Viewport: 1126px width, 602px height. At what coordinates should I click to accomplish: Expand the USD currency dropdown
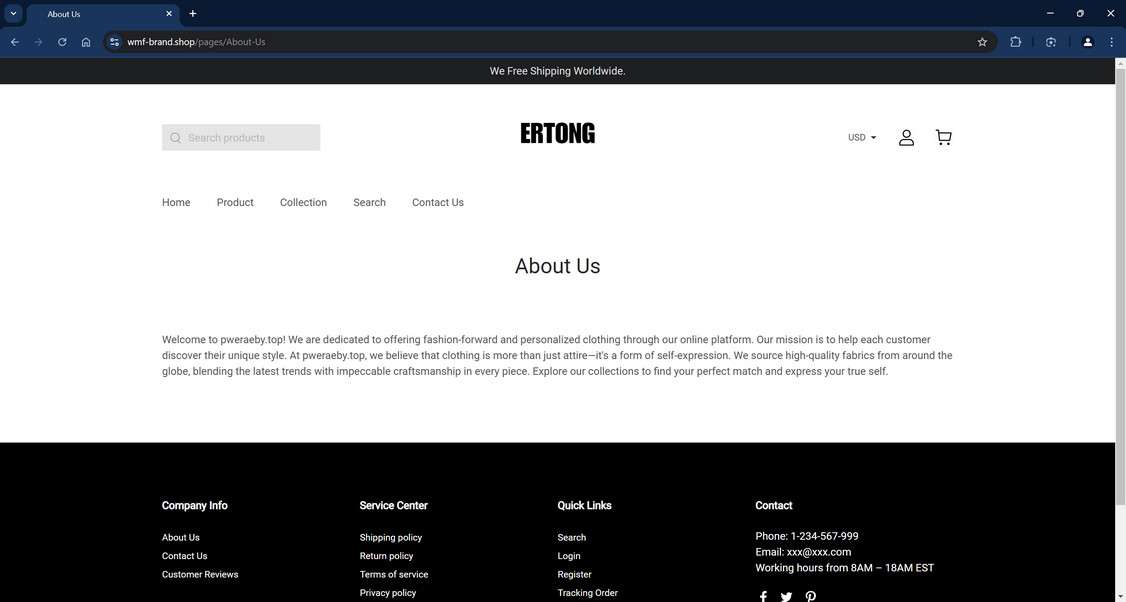[862, 137]
